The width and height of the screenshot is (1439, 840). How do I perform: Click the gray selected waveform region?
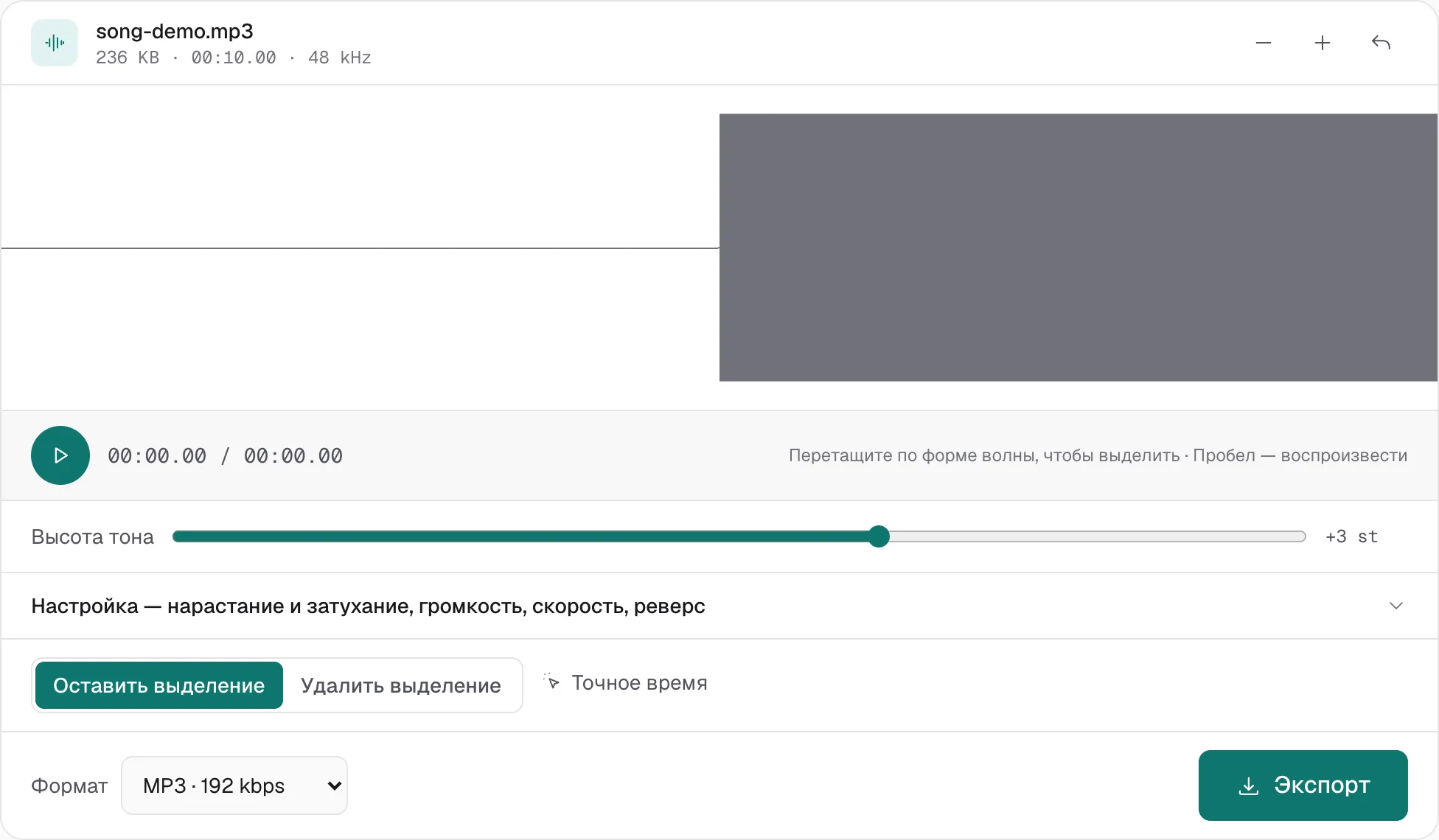pos(1079,248)
